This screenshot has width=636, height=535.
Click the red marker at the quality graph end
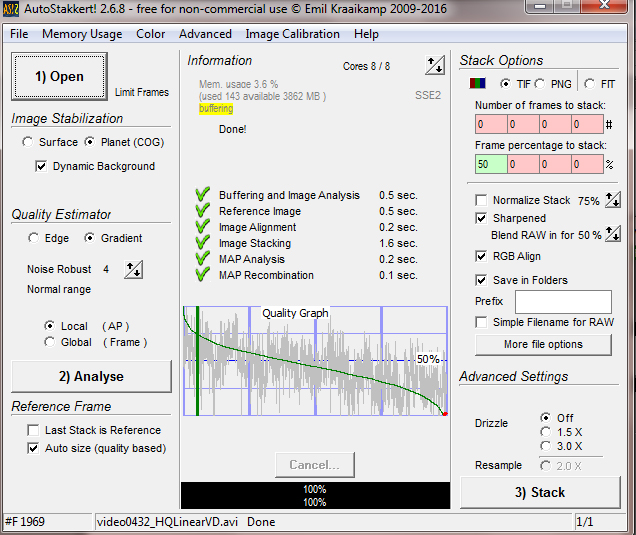pos(444,413)
